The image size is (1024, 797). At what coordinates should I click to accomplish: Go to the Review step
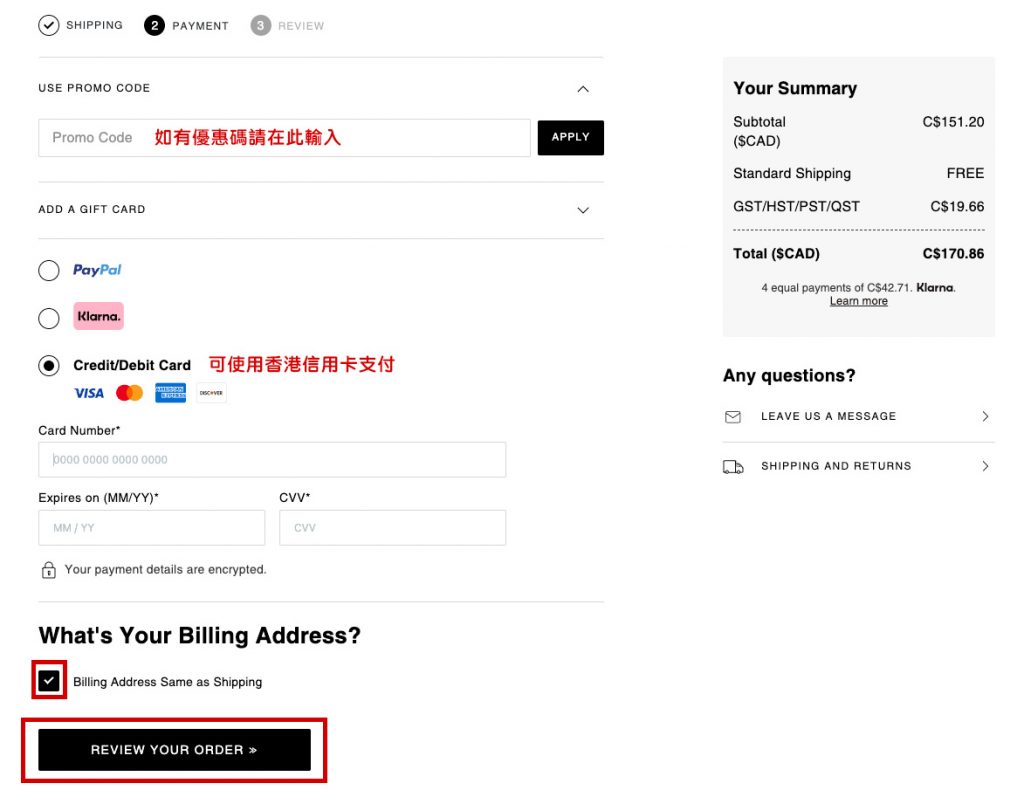pyautogui.click(x=261, y=25)
